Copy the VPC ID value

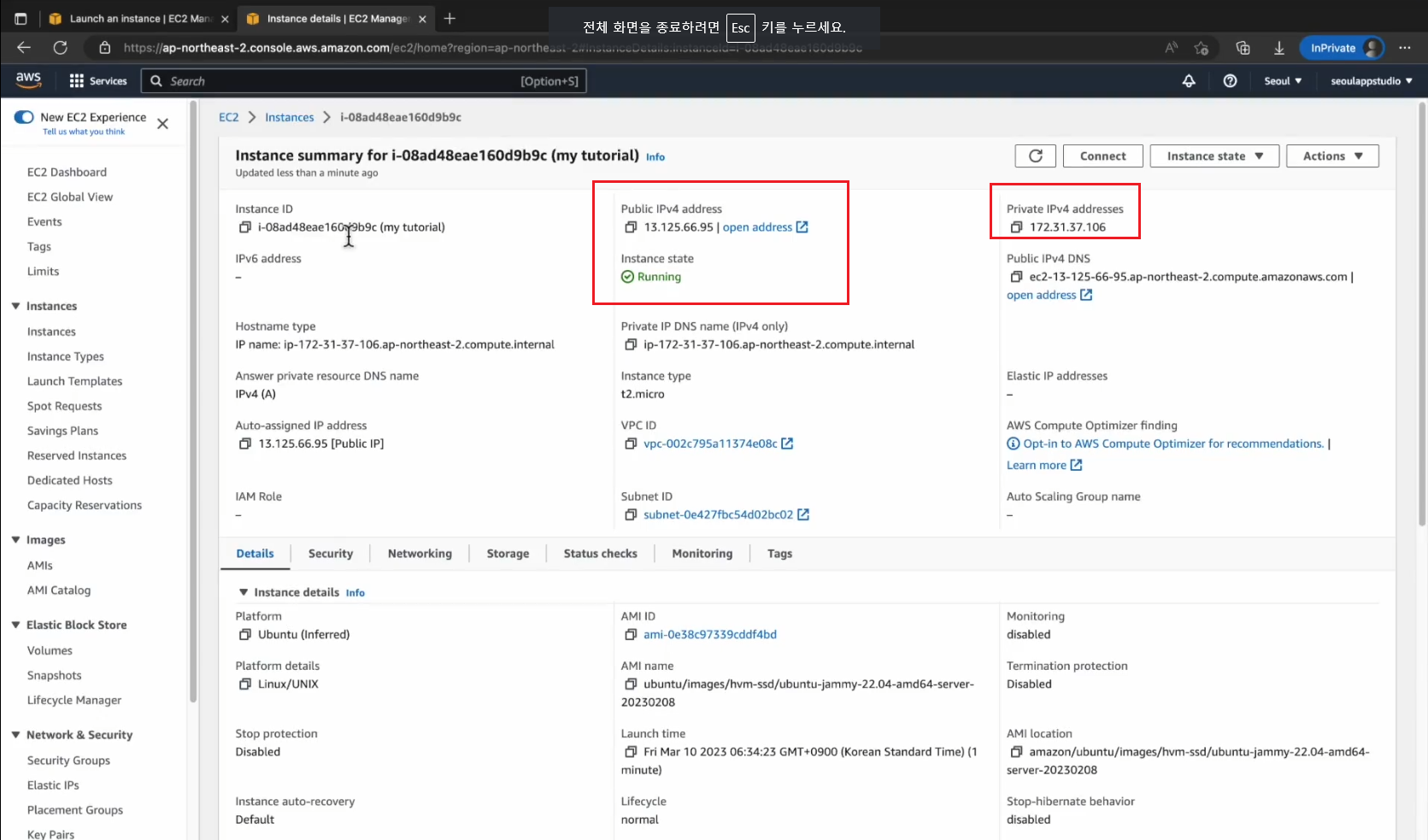tap(631, 443)
